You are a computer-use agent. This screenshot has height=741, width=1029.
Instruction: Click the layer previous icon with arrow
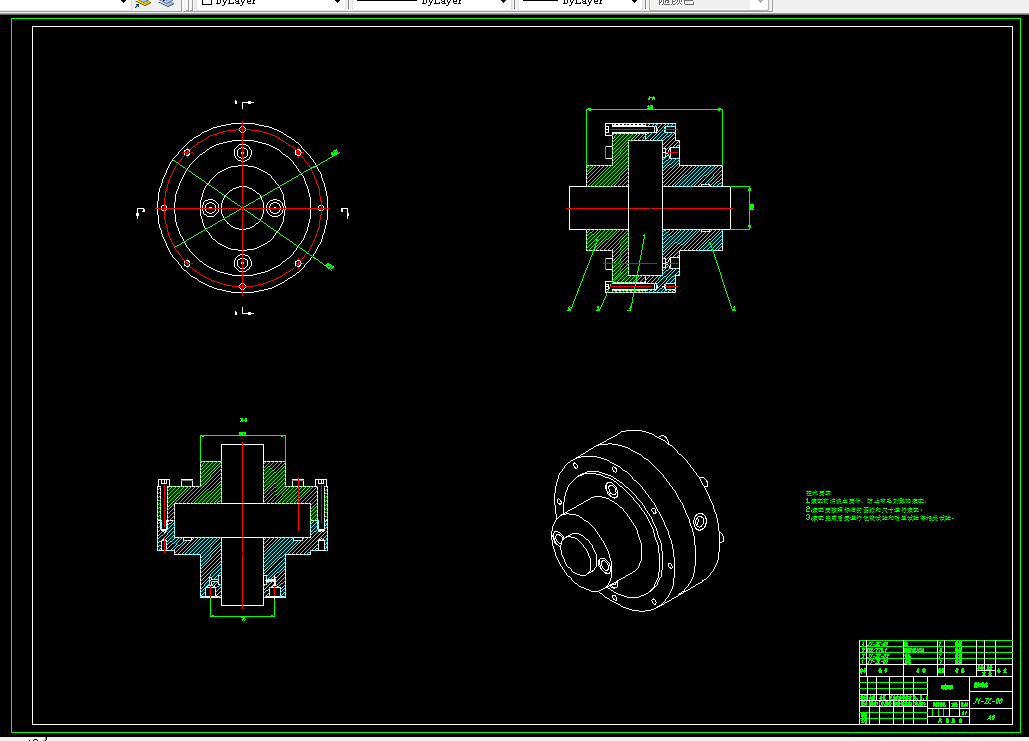pos(142,3)
